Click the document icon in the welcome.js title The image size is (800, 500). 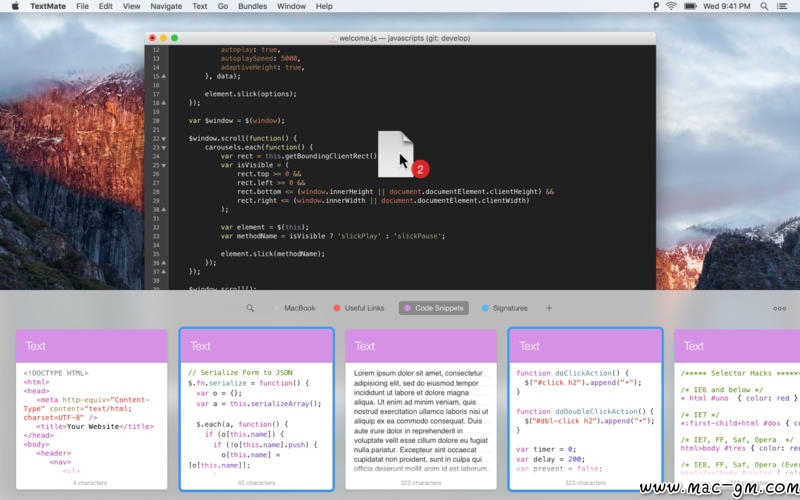tap(333, 38)
